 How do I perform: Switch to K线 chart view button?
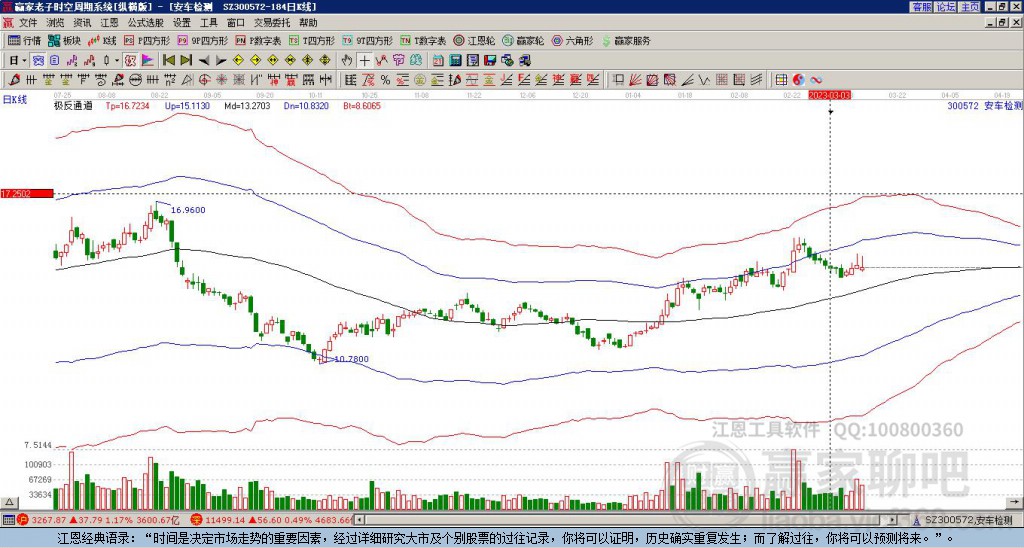101,40
